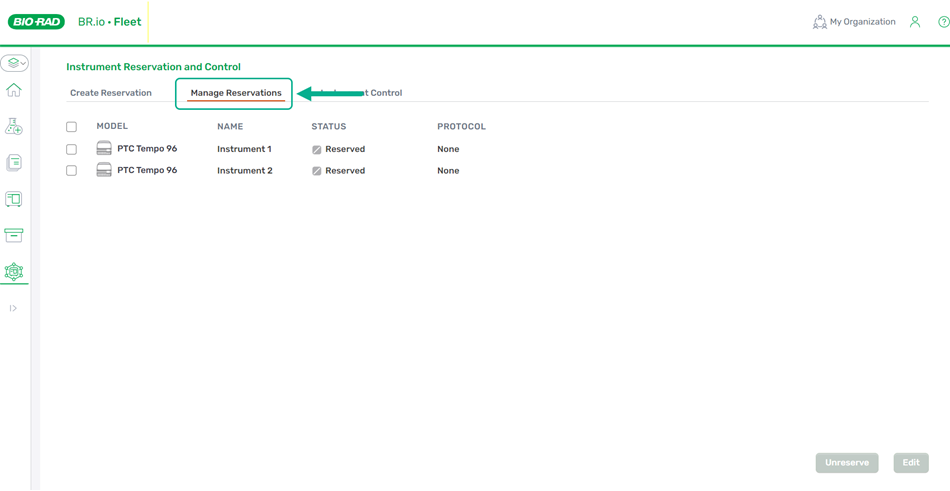This screenshot has width=950, height=491.
Task: Click the Instrument 1 name cell
Action: 244,149
